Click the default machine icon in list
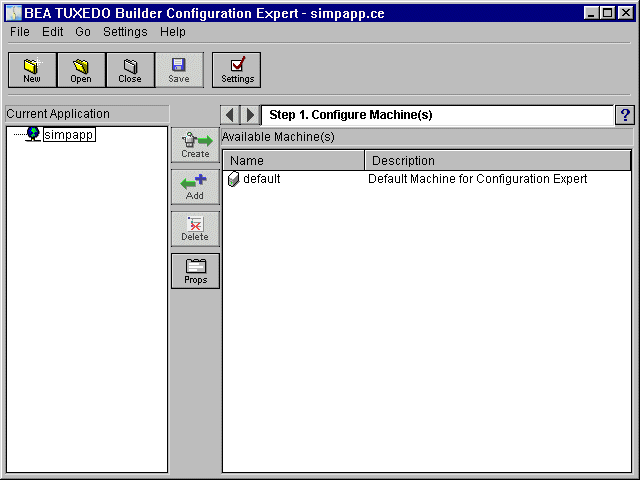Screen dimensions: 640x480 point(233,179)
